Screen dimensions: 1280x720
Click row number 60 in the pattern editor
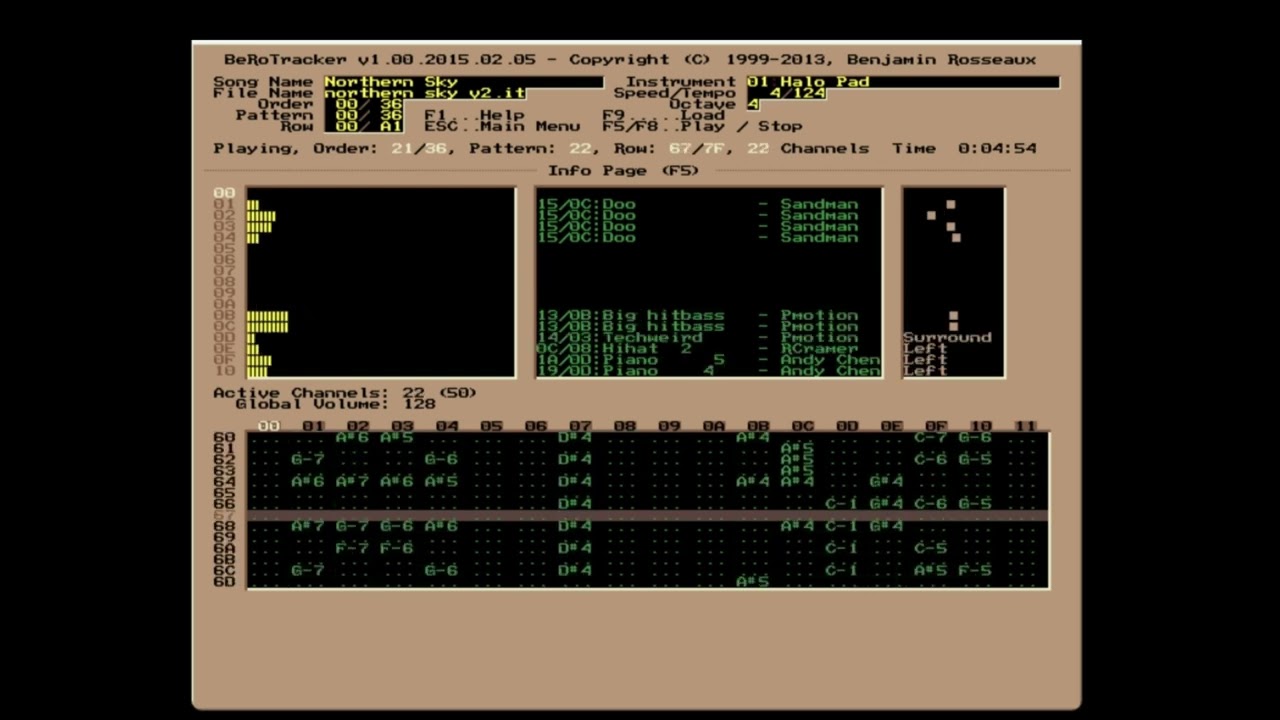click(x=224, y=437)
